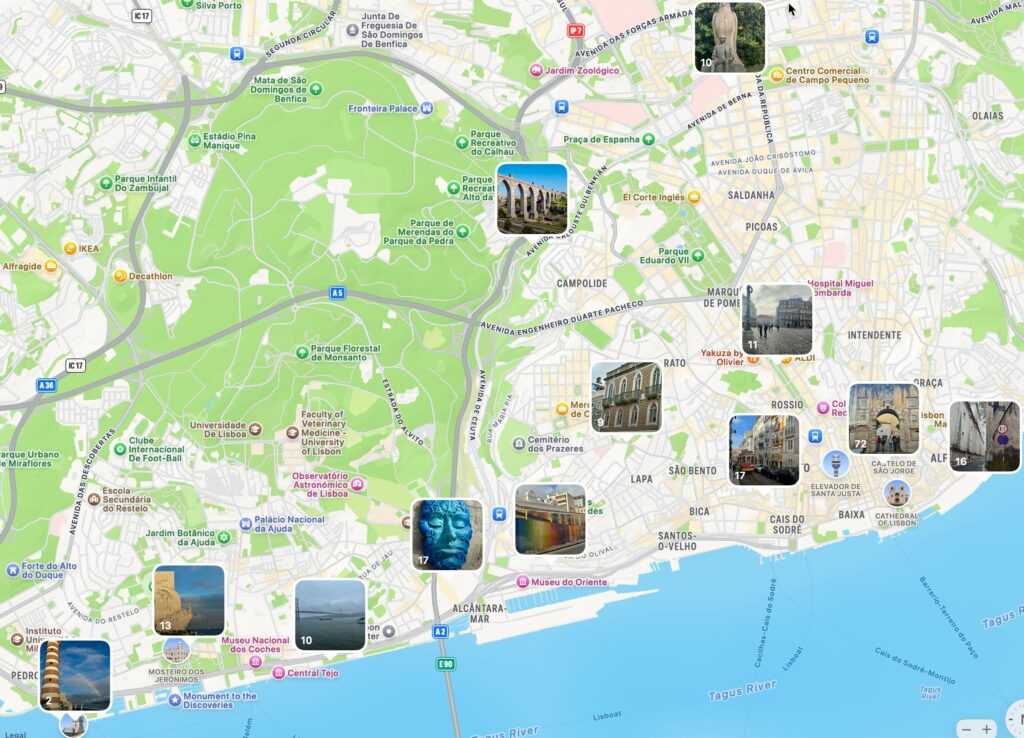Open the 13-photo monument cluster
1024x738 pixels.
pyautogui.click(x=189, y=600)
